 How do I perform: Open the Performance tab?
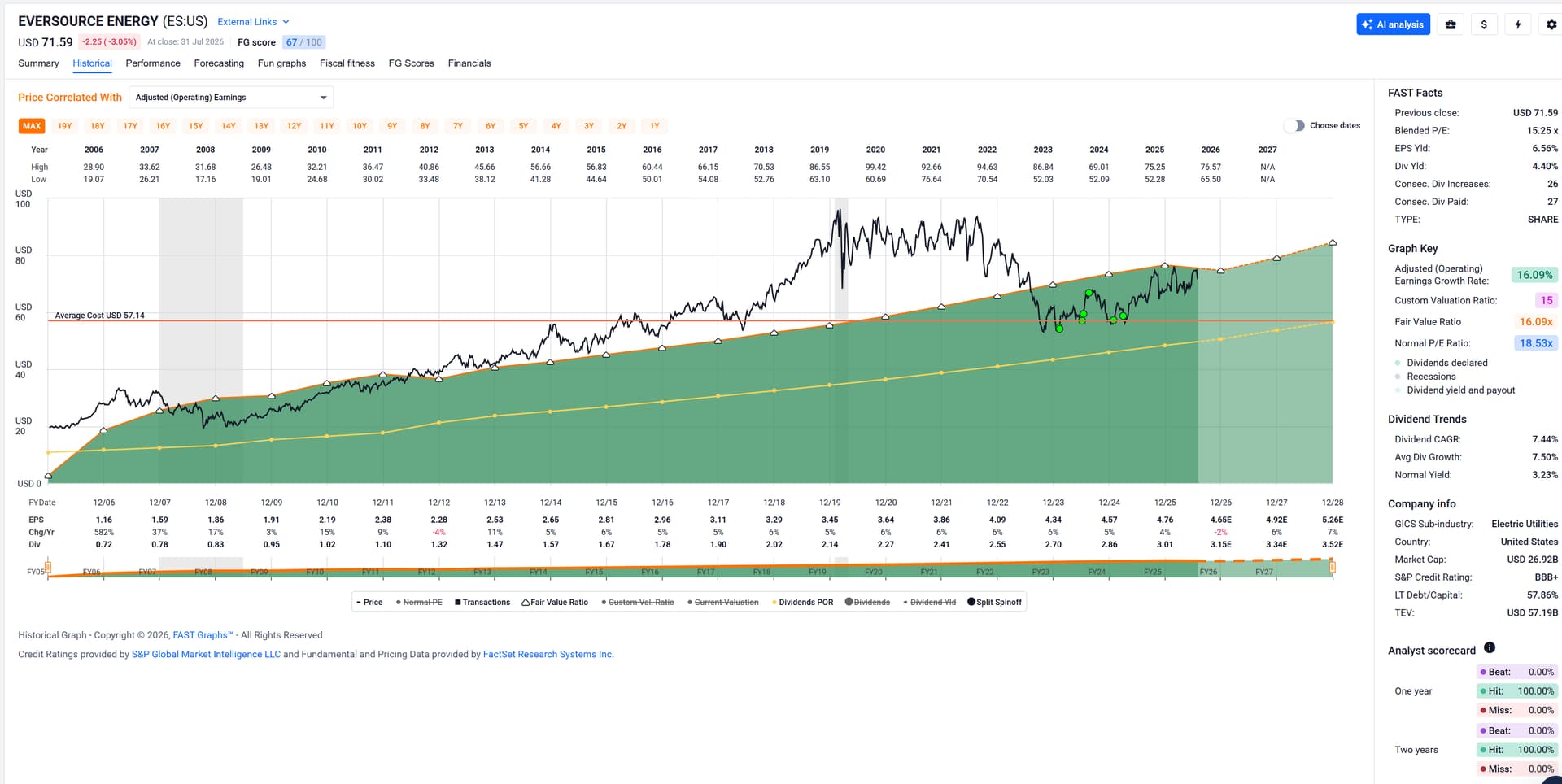tap(153, 63)
